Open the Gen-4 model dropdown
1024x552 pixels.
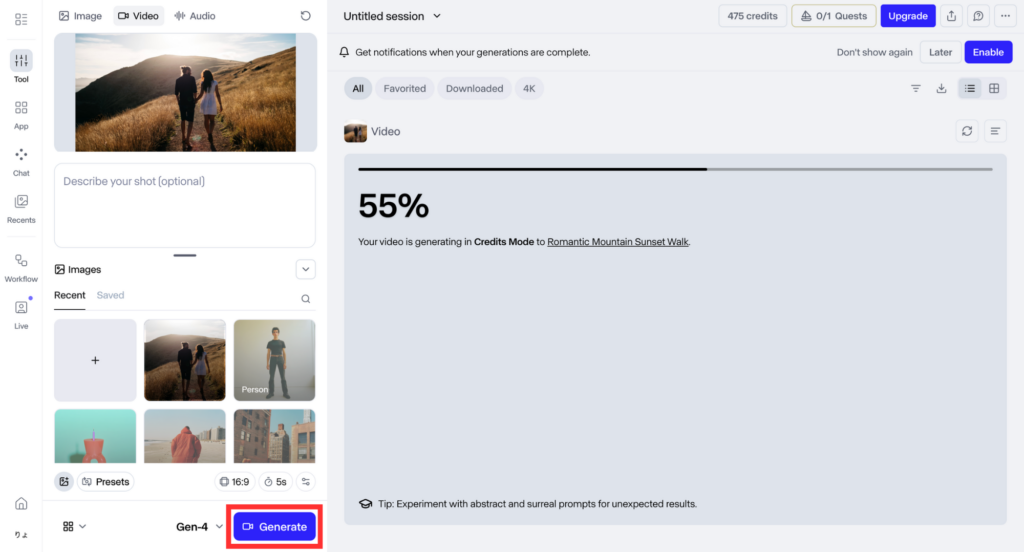(199, 527)
